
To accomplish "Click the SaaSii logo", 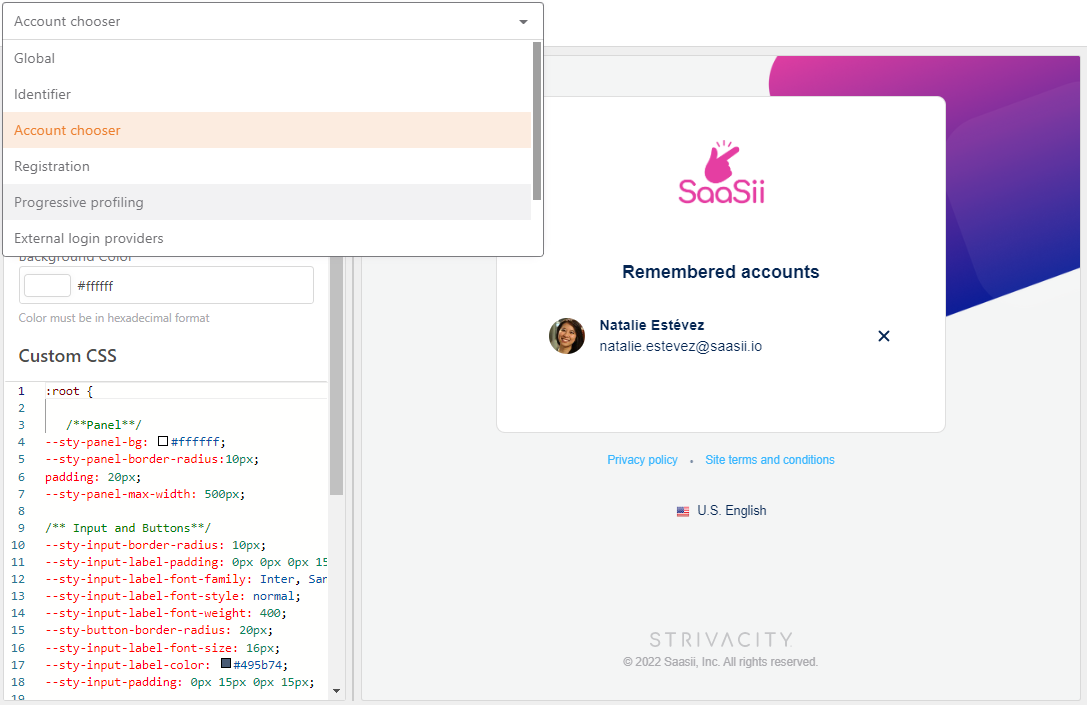I will click(721, 173).
